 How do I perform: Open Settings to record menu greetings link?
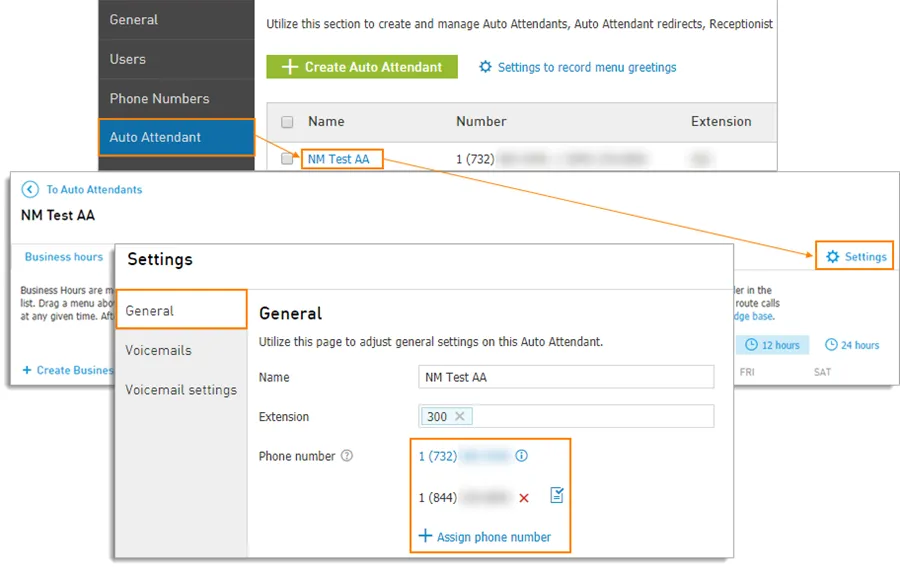pos(587,67)
